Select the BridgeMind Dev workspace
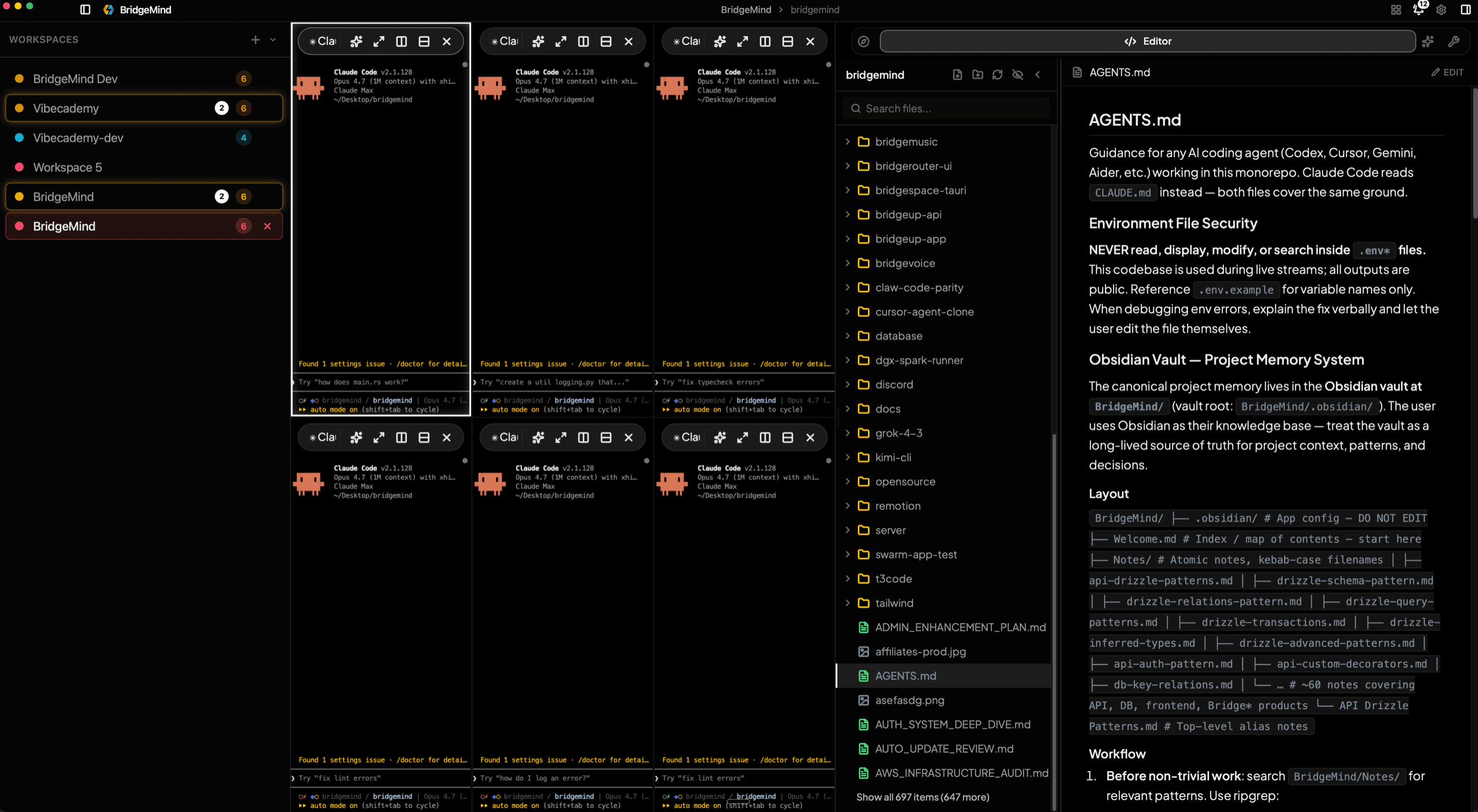Image resolution: width=1478 pixels, height=812 pixels. pyautogui.click(x=144, y=79)
